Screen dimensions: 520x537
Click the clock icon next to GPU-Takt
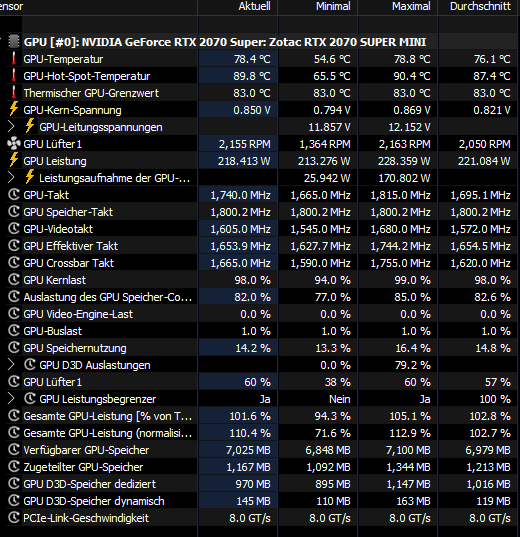tap(14, 195)
